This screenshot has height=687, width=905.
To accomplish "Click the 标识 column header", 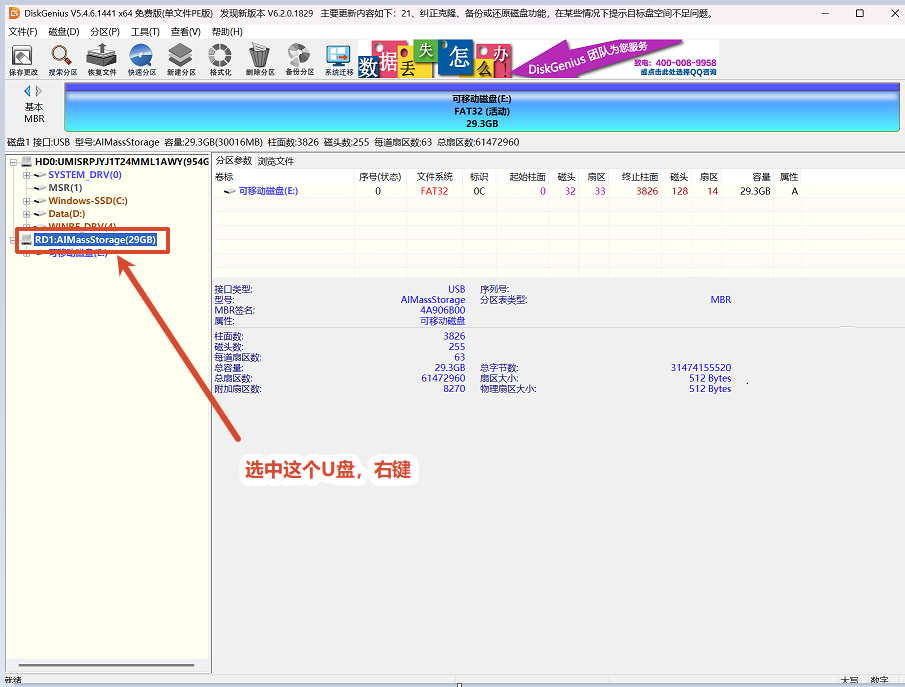I will point(479,177).
